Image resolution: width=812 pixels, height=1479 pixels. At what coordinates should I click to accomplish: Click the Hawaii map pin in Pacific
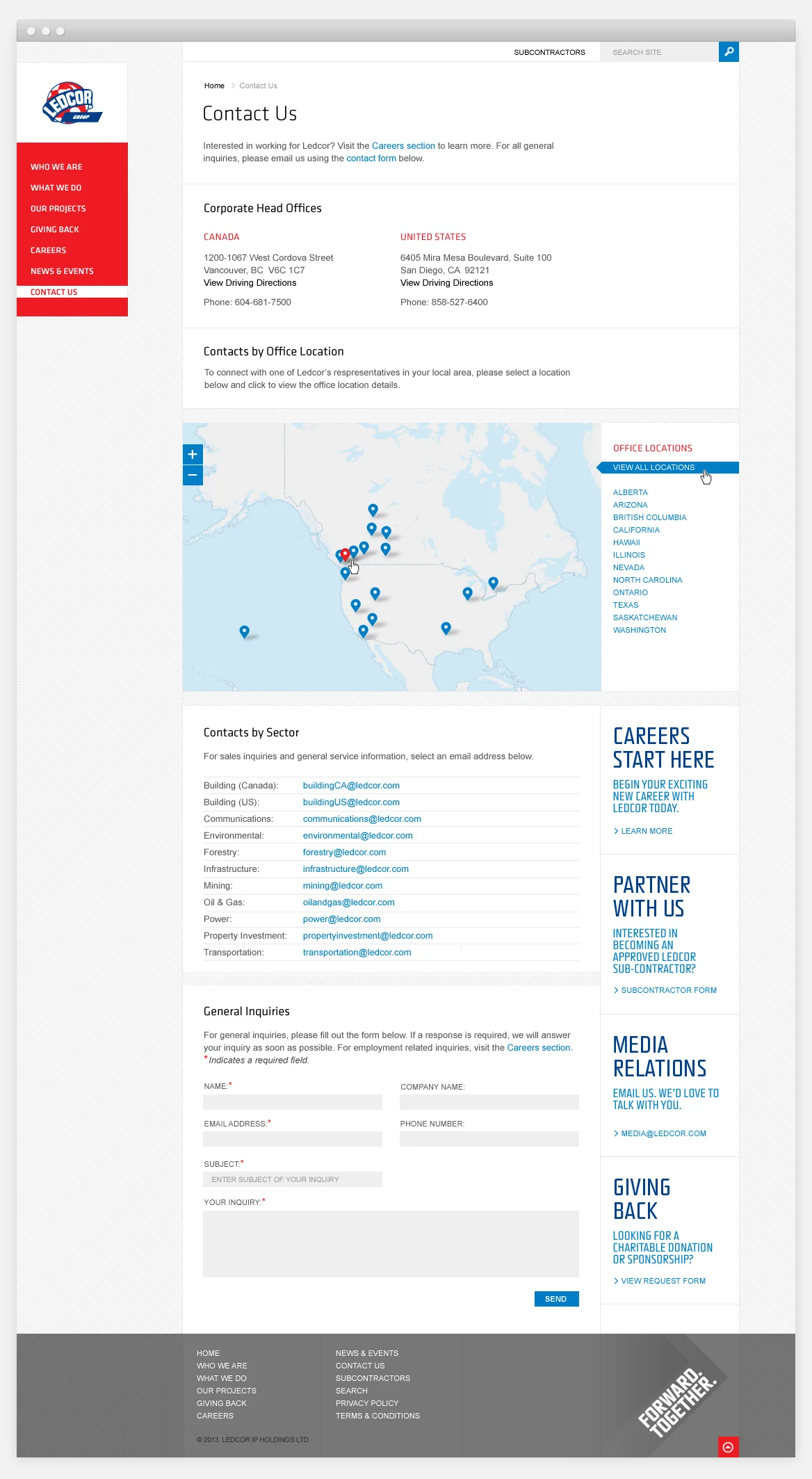point(244,631)
